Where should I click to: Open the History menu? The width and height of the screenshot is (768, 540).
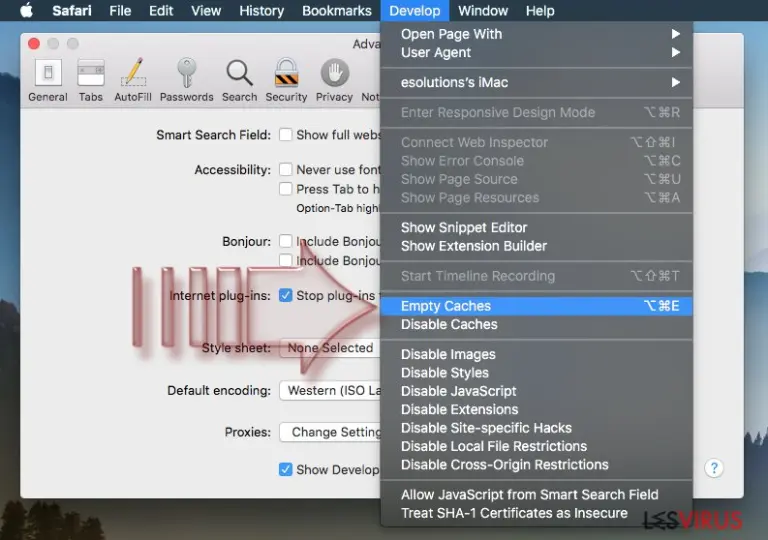coord(262,11)
